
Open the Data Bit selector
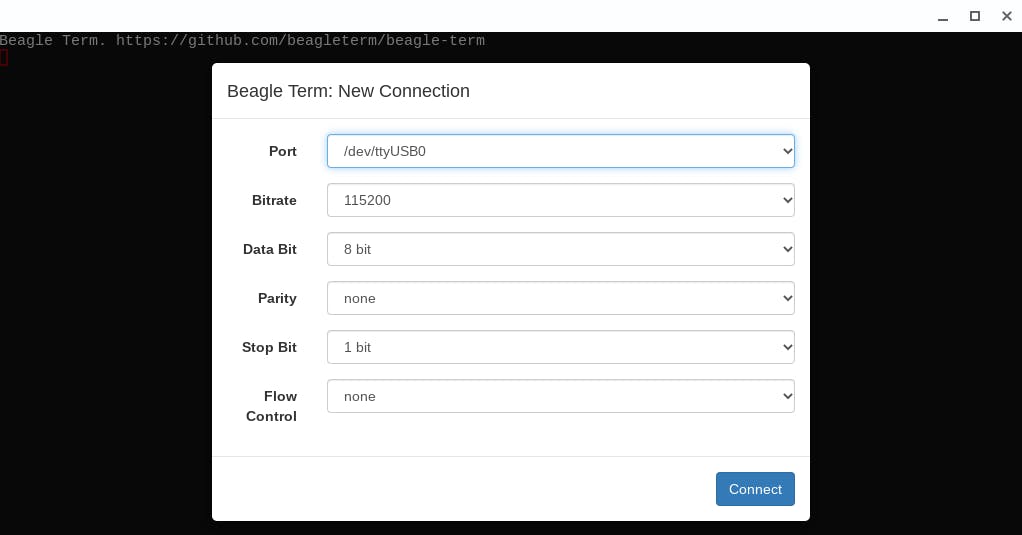click(x=560, y=249)
